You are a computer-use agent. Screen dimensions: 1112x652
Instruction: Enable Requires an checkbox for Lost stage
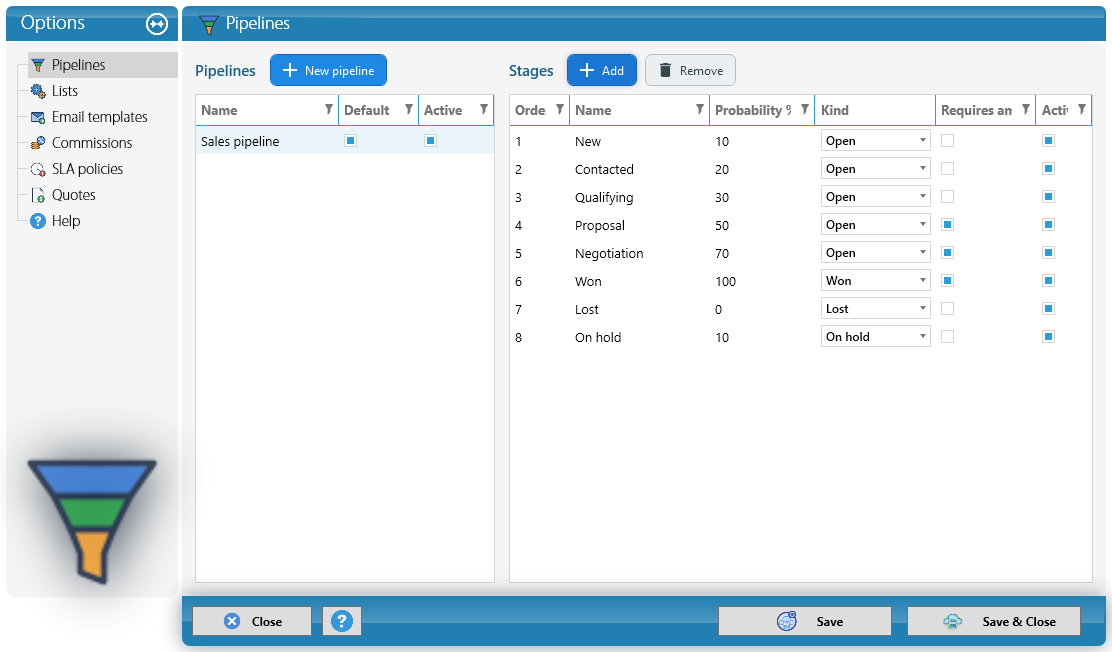tap(947, 309)
